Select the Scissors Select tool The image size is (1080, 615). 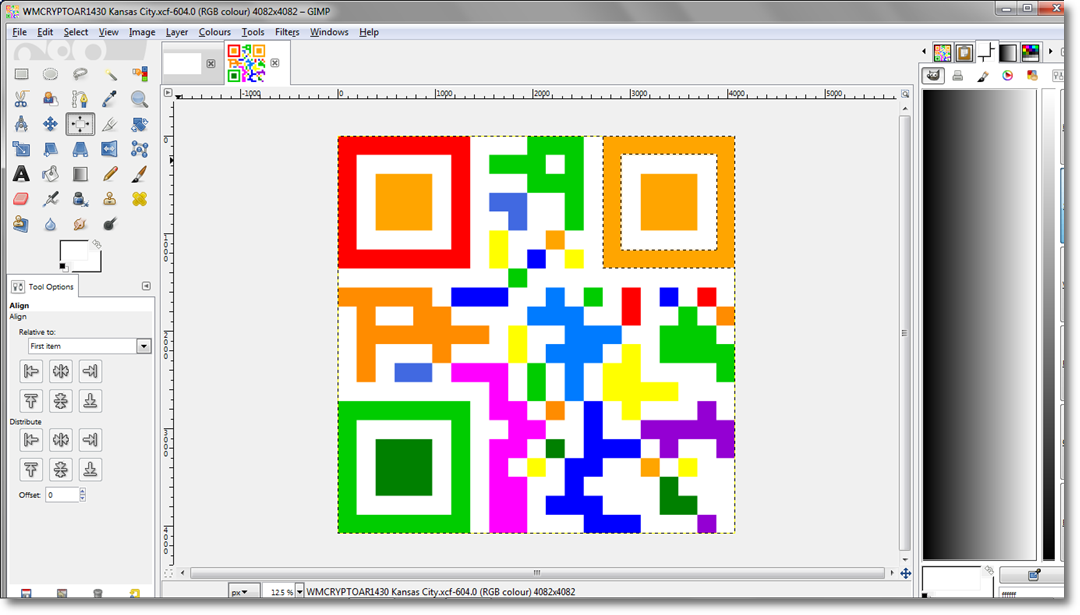tap(21, 99)
